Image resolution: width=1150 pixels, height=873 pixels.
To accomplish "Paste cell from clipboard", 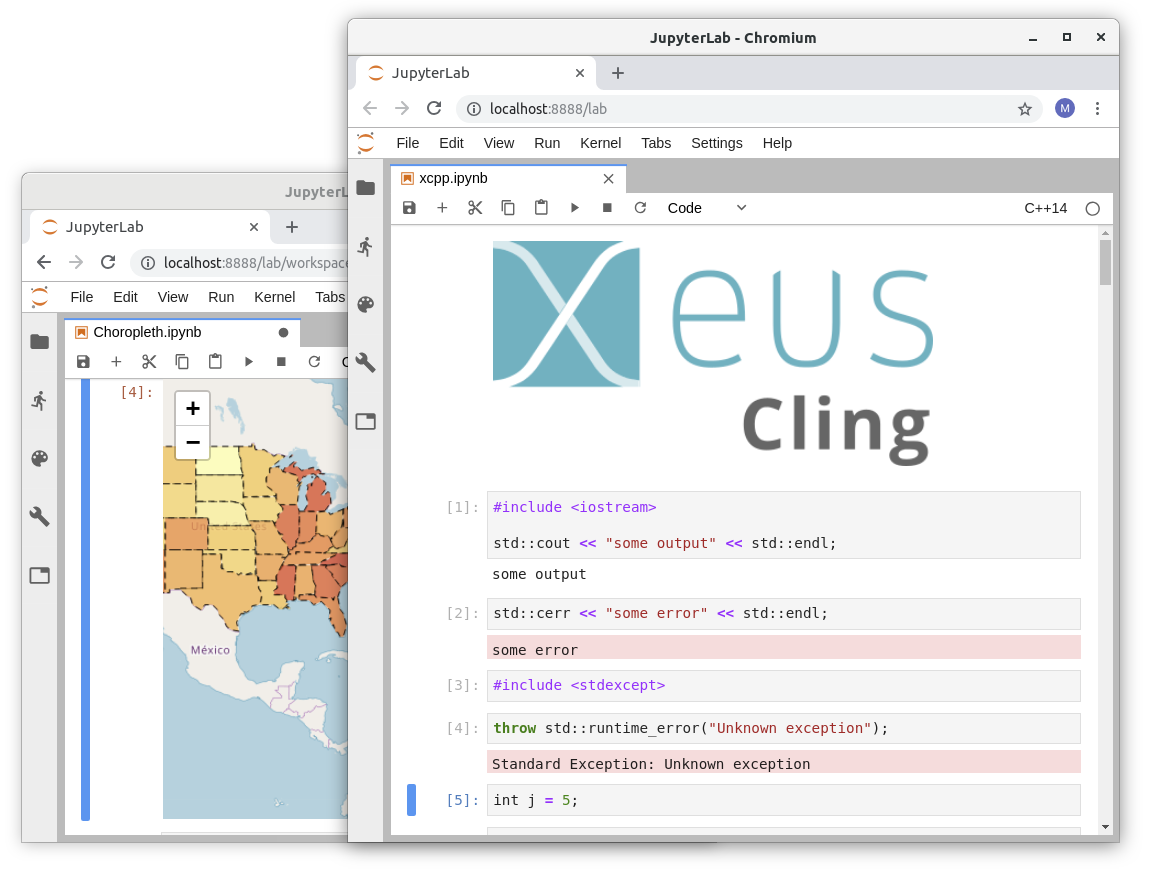I will [541, 207].
